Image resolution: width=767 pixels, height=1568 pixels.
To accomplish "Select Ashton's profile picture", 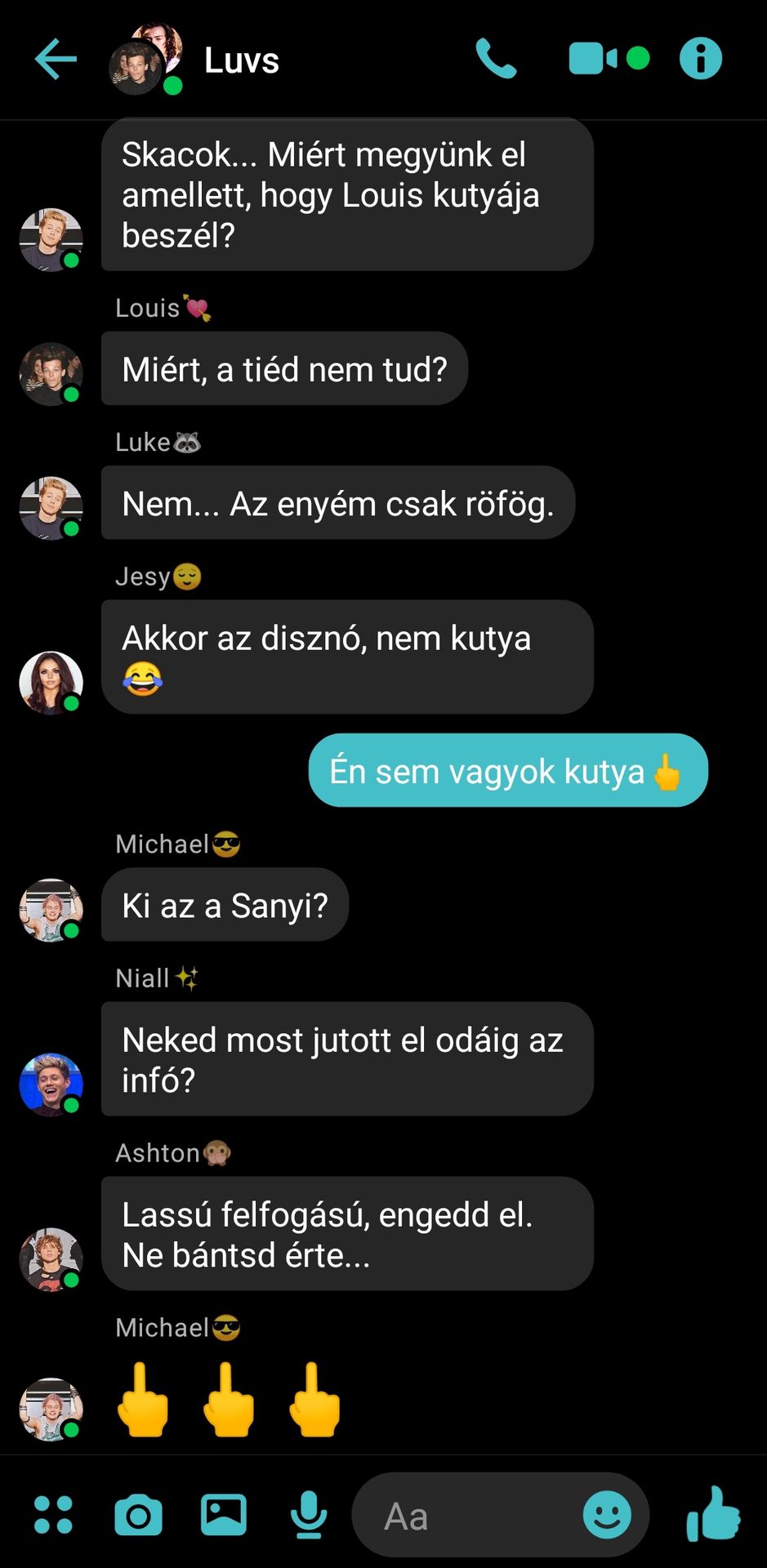I will (51, 1259).
